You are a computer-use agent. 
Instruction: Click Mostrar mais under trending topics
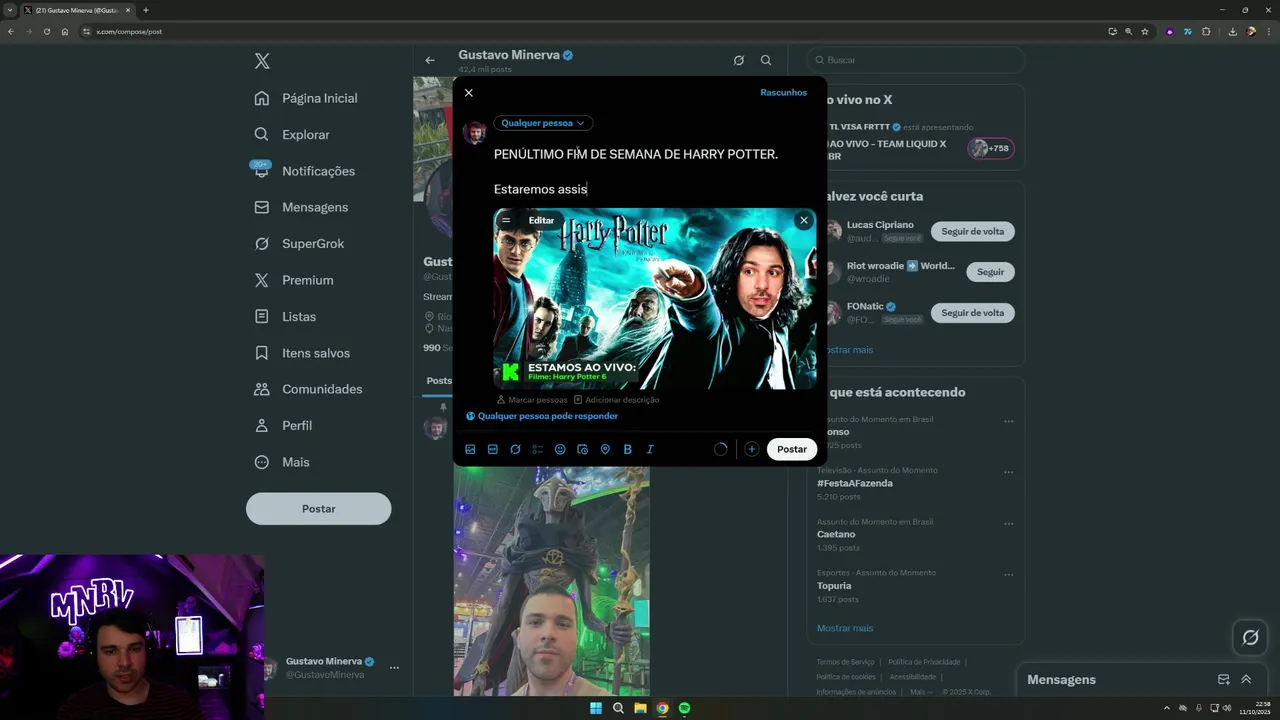(x=845, y=628)
